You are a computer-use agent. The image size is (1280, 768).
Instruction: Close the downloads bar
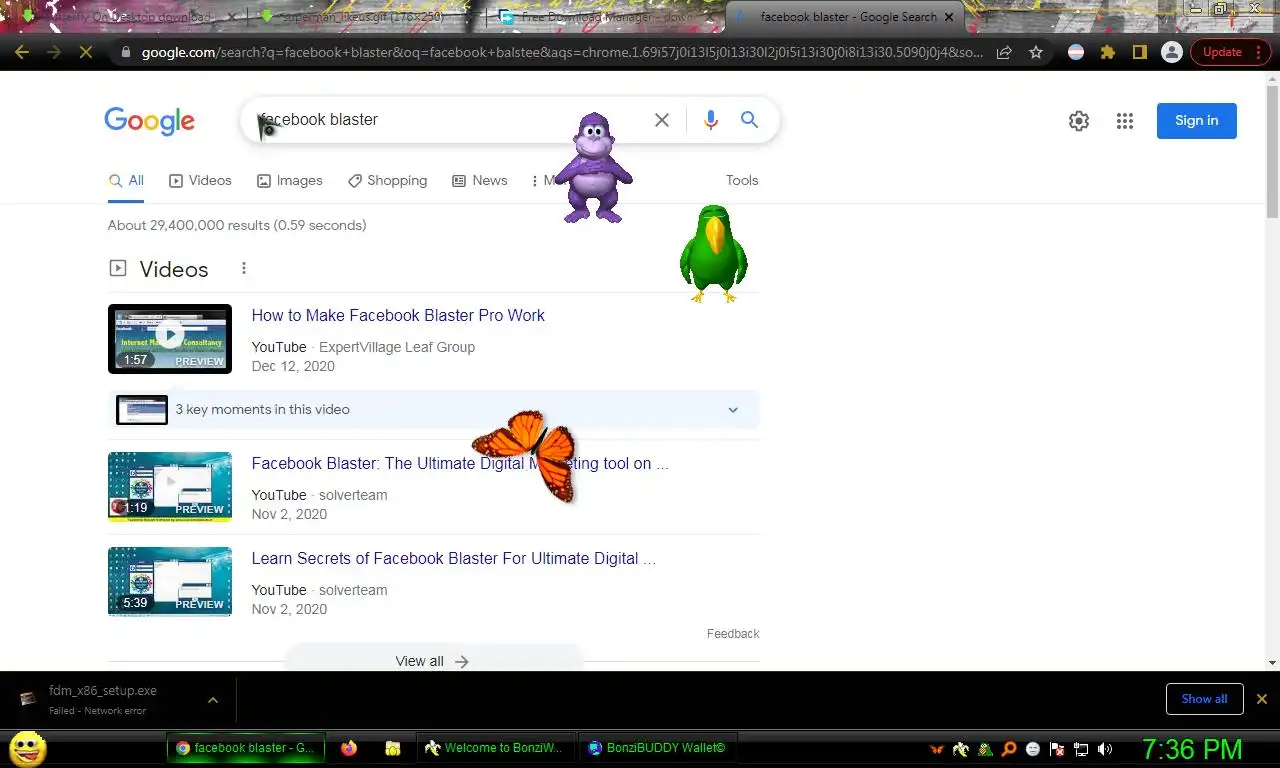tap(1262, 699)
